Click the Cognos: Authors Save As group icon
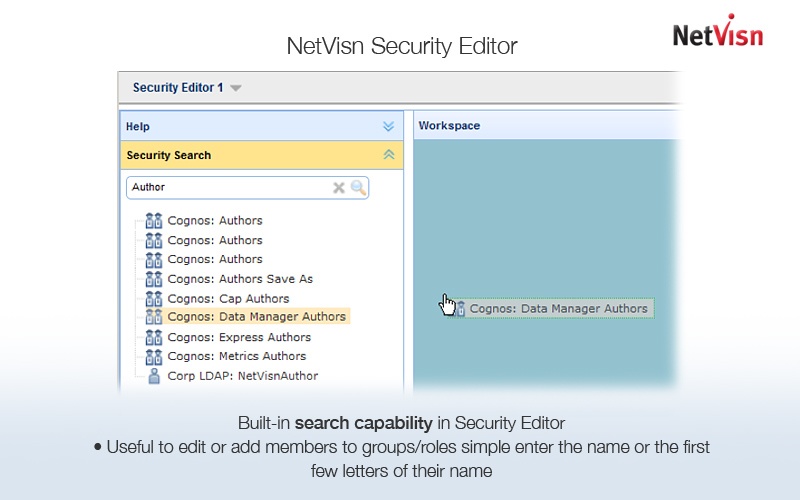Image resolution: width=800 pixels, height=500 pixels. pos(154,279)
